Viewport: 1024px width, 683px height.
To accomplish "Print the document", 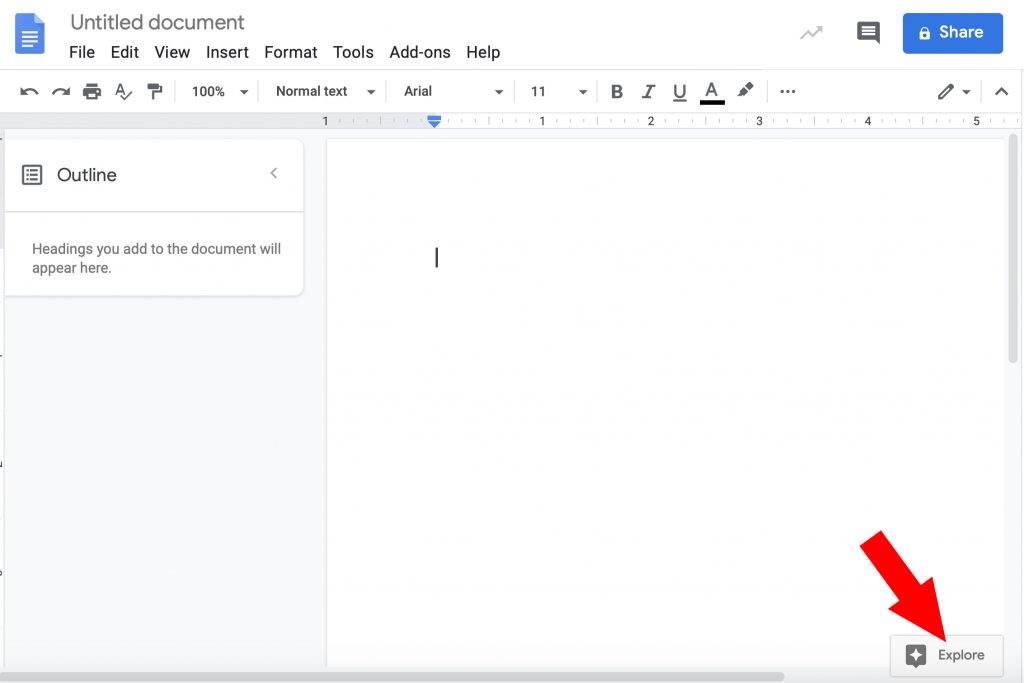I will 92,91.
